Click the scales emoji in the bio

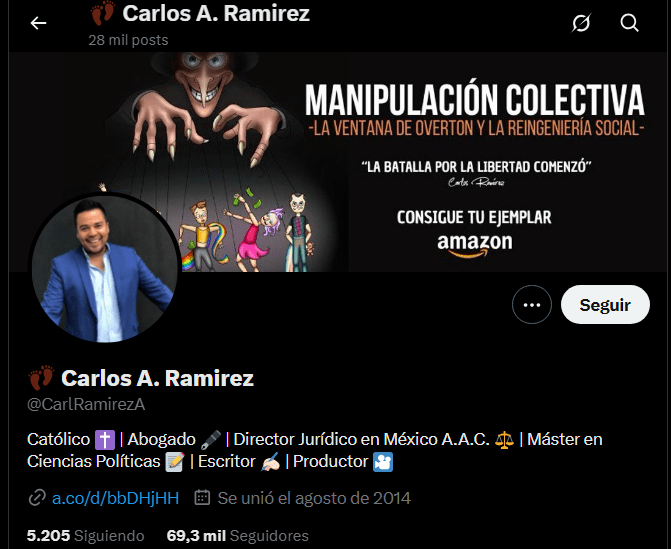[x=504, y=439]
